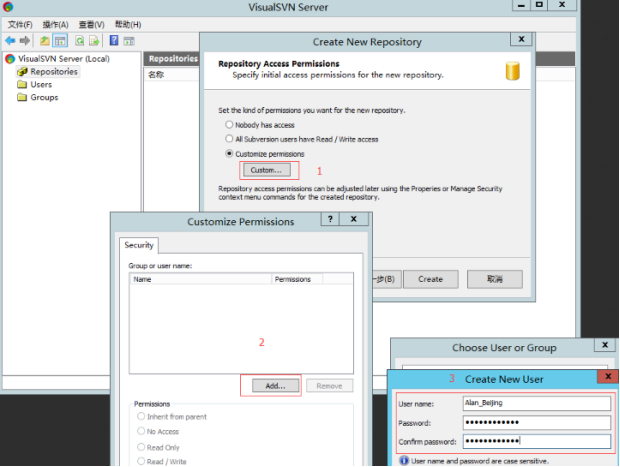Toggle the show/hide console tree icon
This screenshot has height=467, width=620.
point(60,40)
